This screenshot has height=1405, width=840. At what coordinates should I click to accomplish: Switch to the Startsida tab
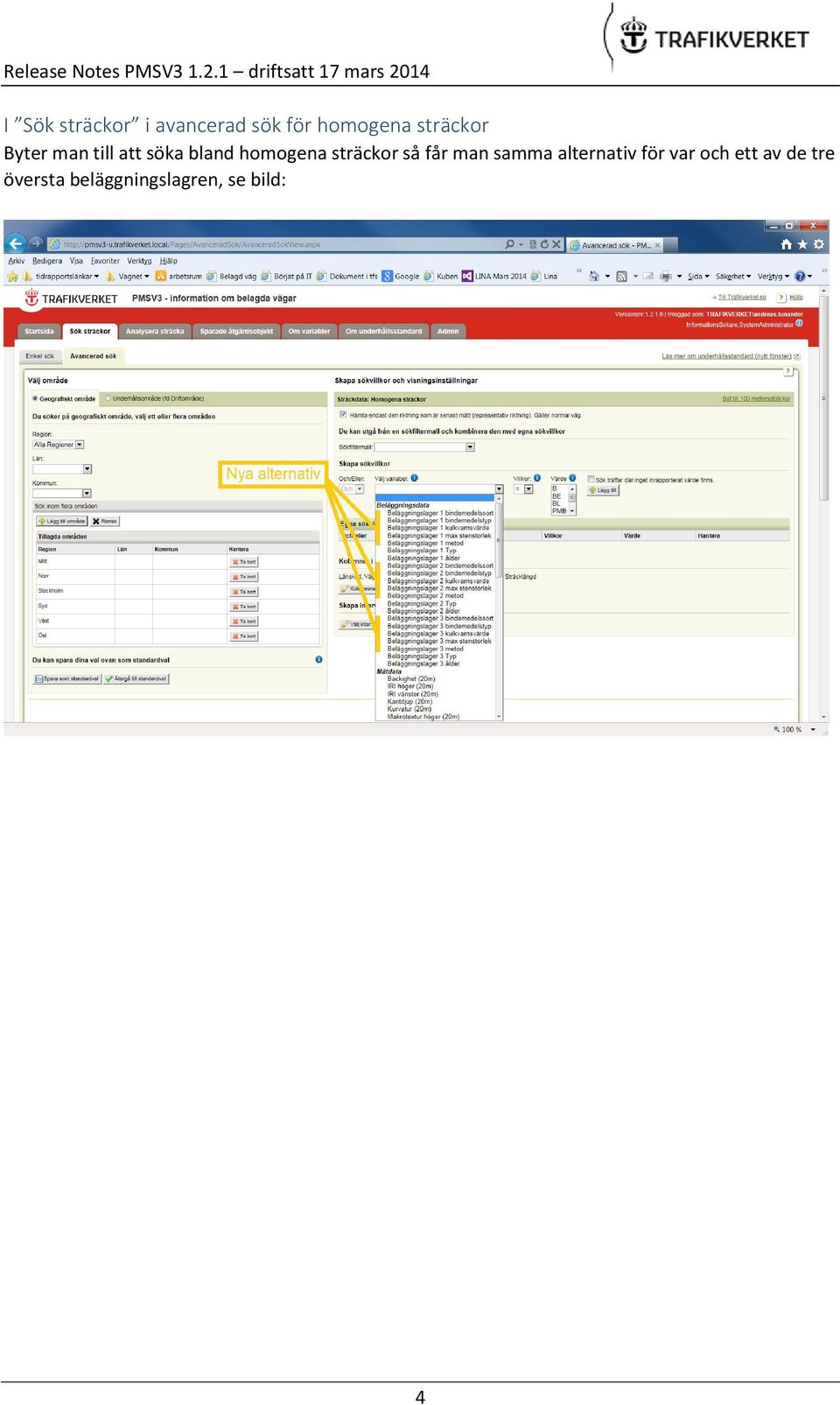39,332
